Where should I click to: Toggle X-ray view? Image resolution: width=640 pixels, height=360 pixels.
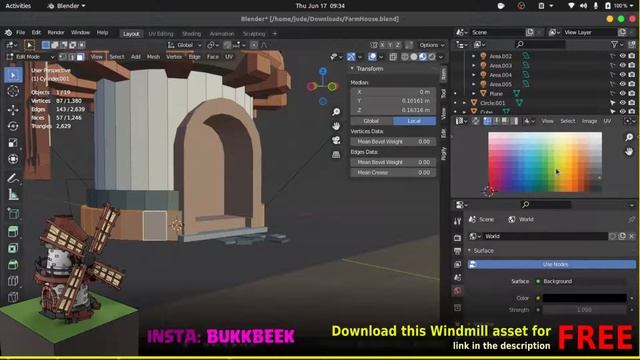(393, 57)
